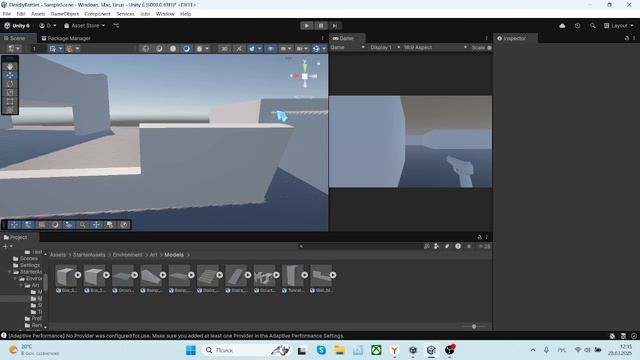Toggle 2D scene view mode

tap(224, 49)
